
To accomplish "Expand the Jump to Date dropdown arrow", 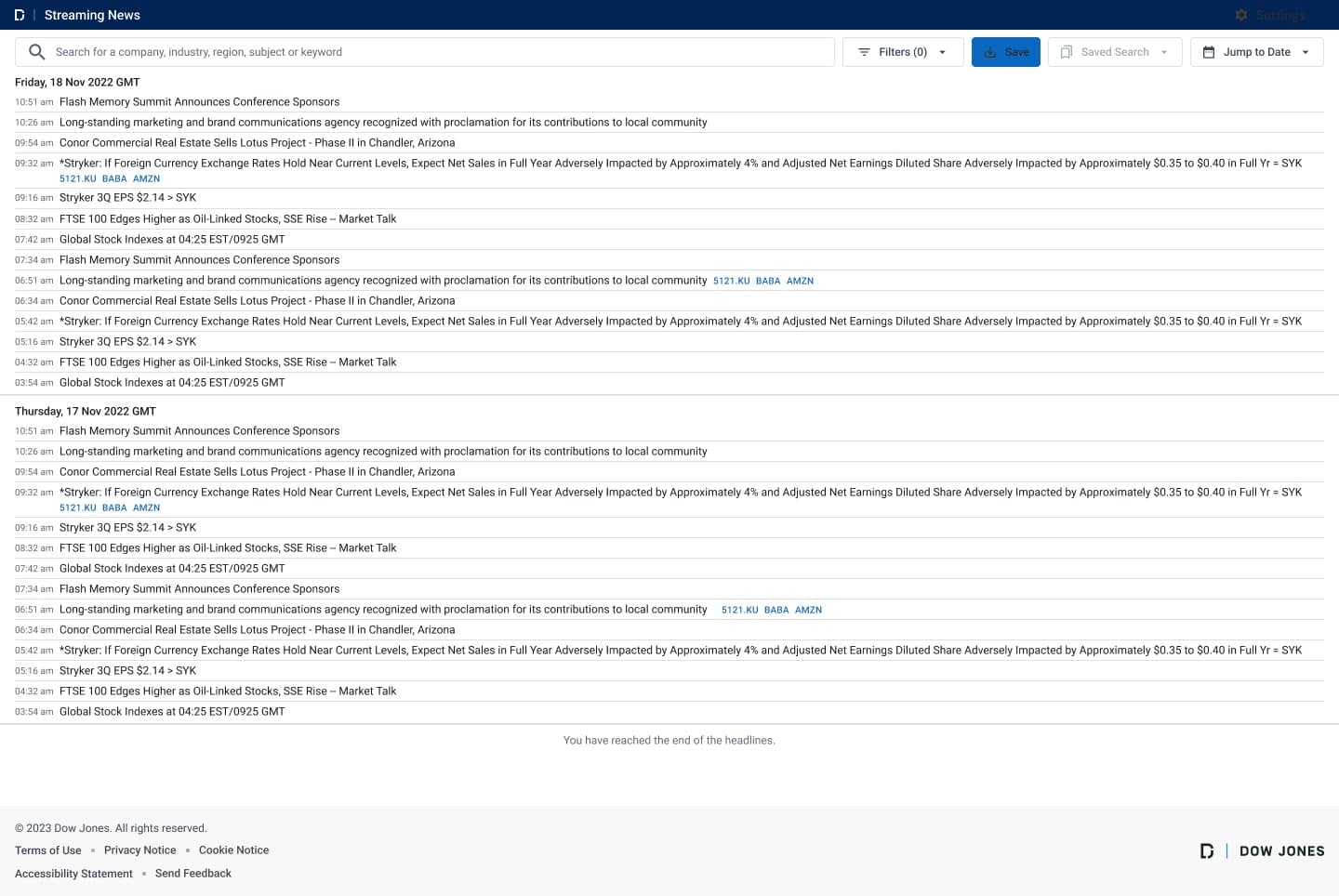I will [x=1306, y=52].
